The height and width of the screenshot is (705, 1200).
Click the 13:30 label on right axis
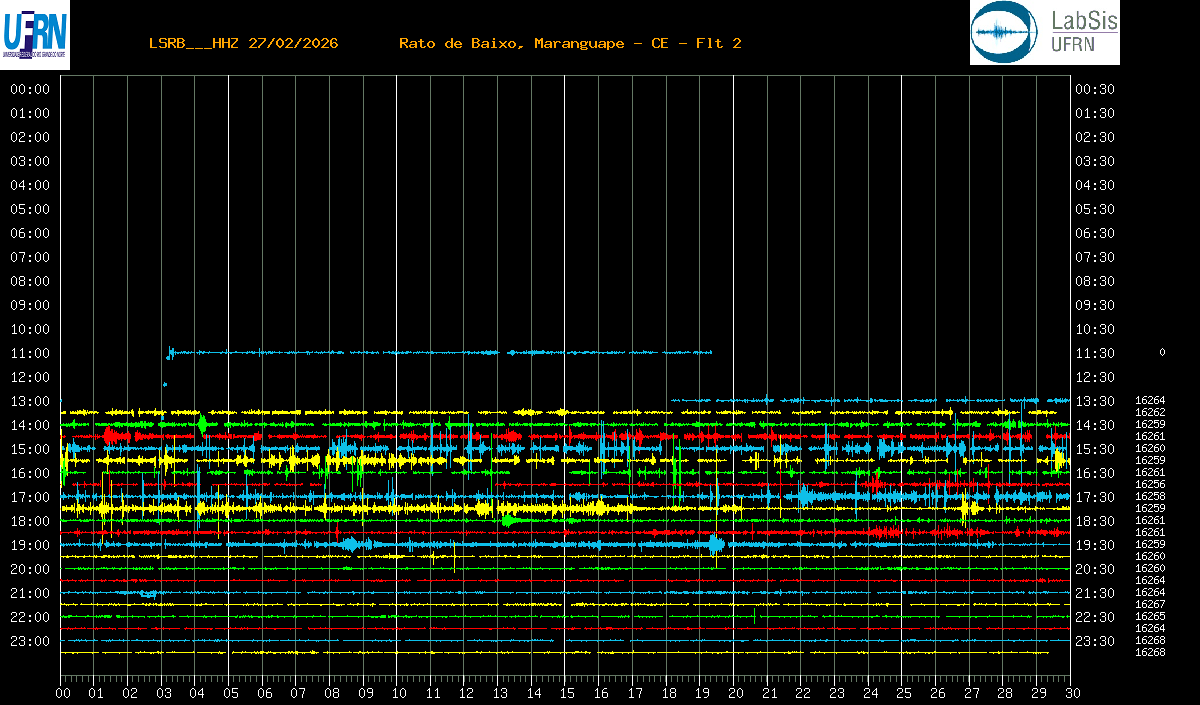pyautogui.click(x=1095, y=401)
